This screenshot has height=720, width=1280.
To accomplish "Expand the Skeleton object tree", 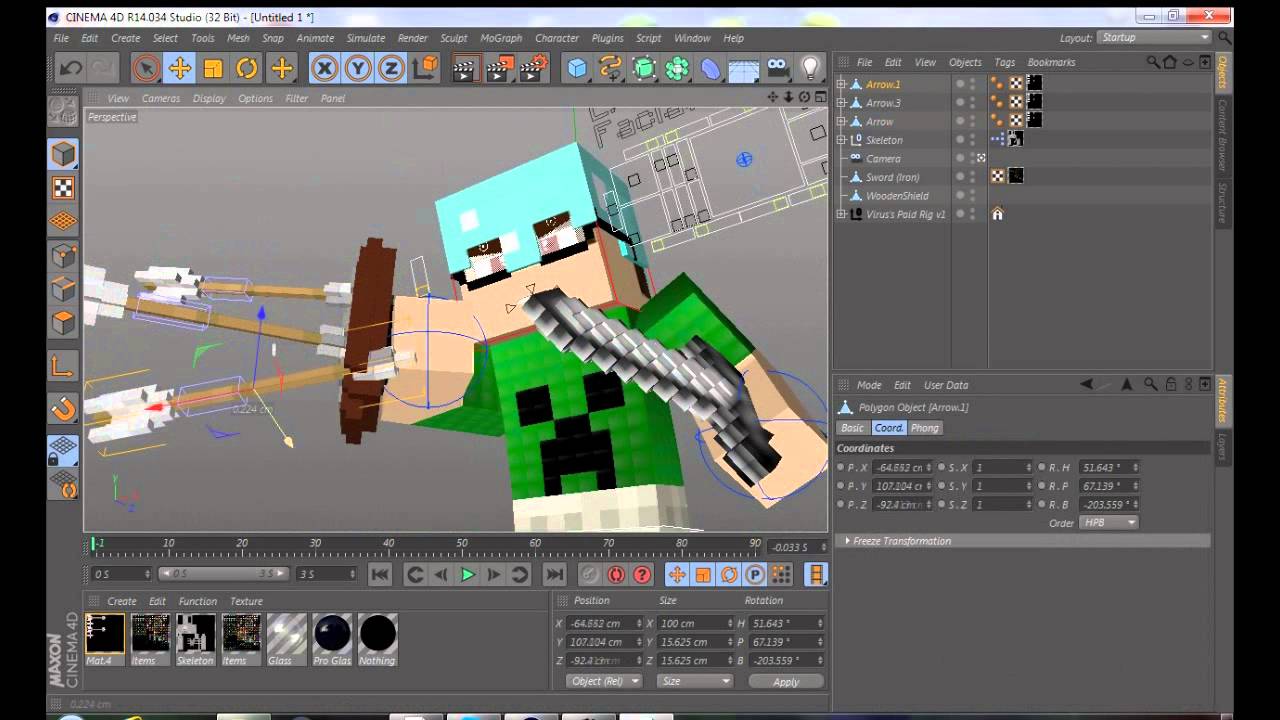I will pyautogui.click(x=841, y=140).
